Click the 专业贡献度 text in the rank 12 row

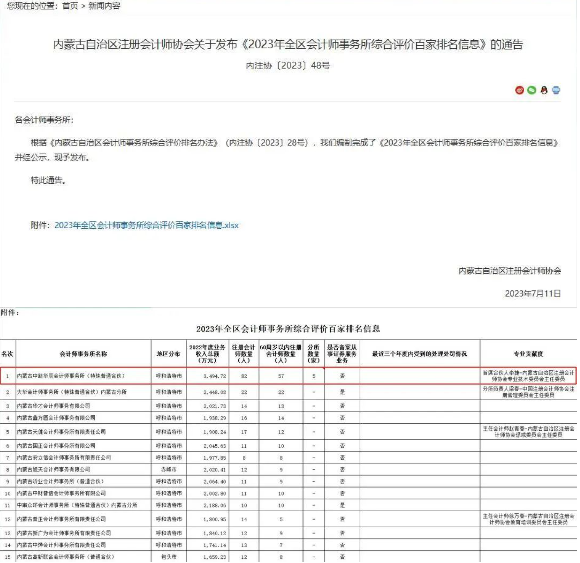528,519
